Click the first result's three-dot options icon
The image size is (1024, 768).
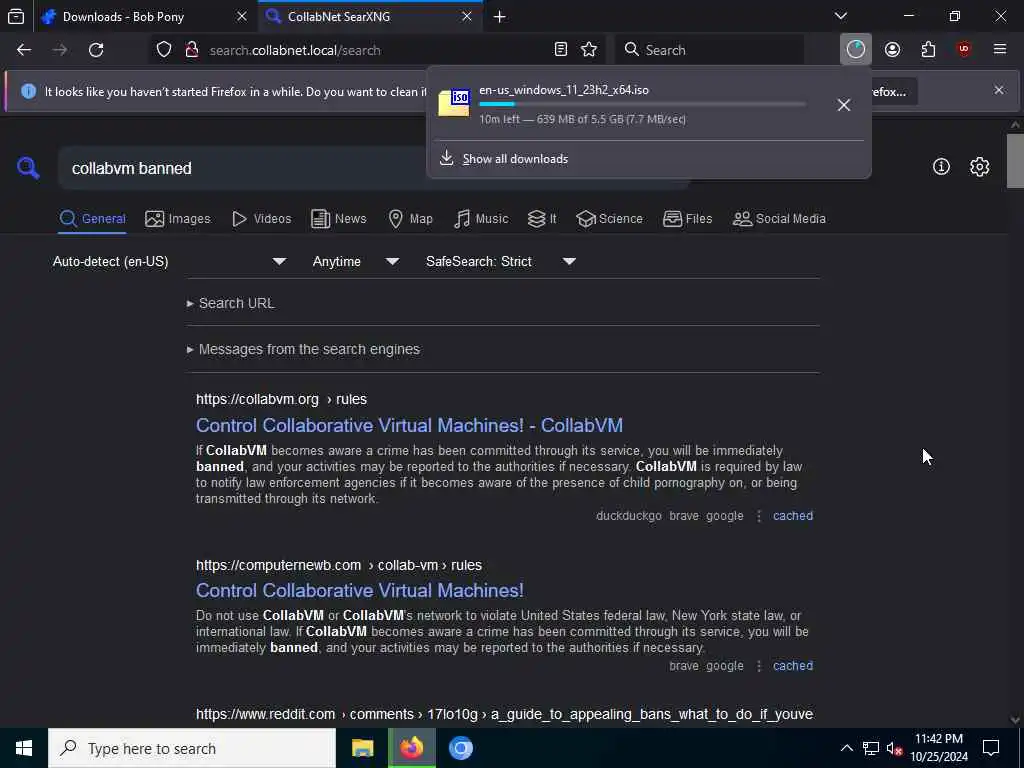point(759,516)
